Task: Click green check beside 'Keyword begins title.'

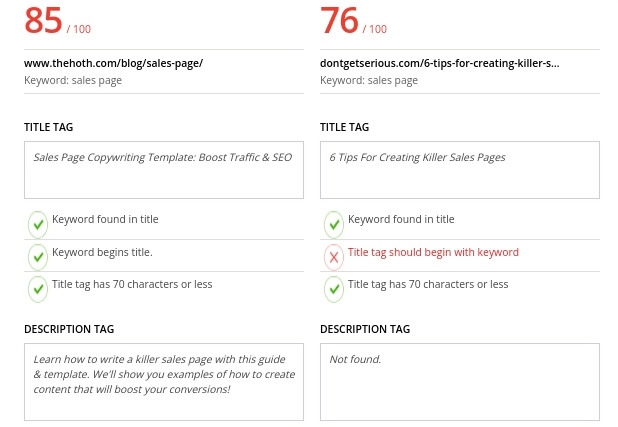Action: (37, 257)
